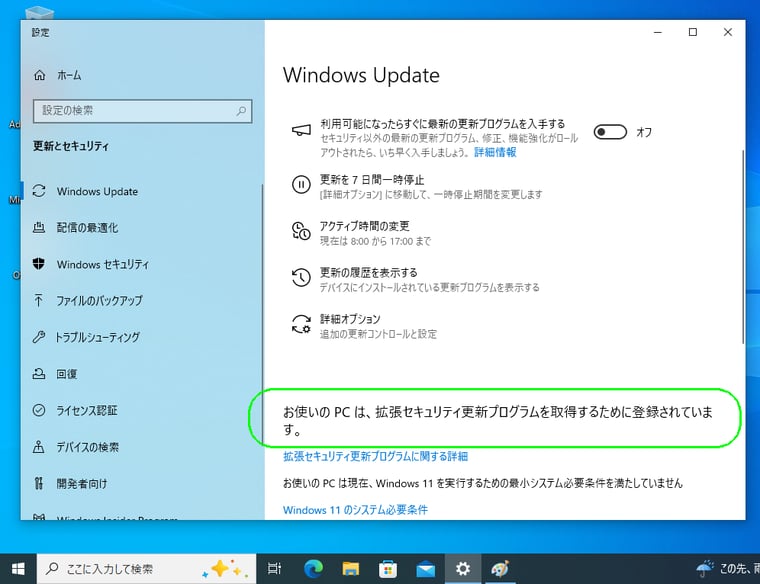Image resolution: width=760 pixels, height=584 pixels.
Task: Maximize the Settings window
Action: point(693,32)
